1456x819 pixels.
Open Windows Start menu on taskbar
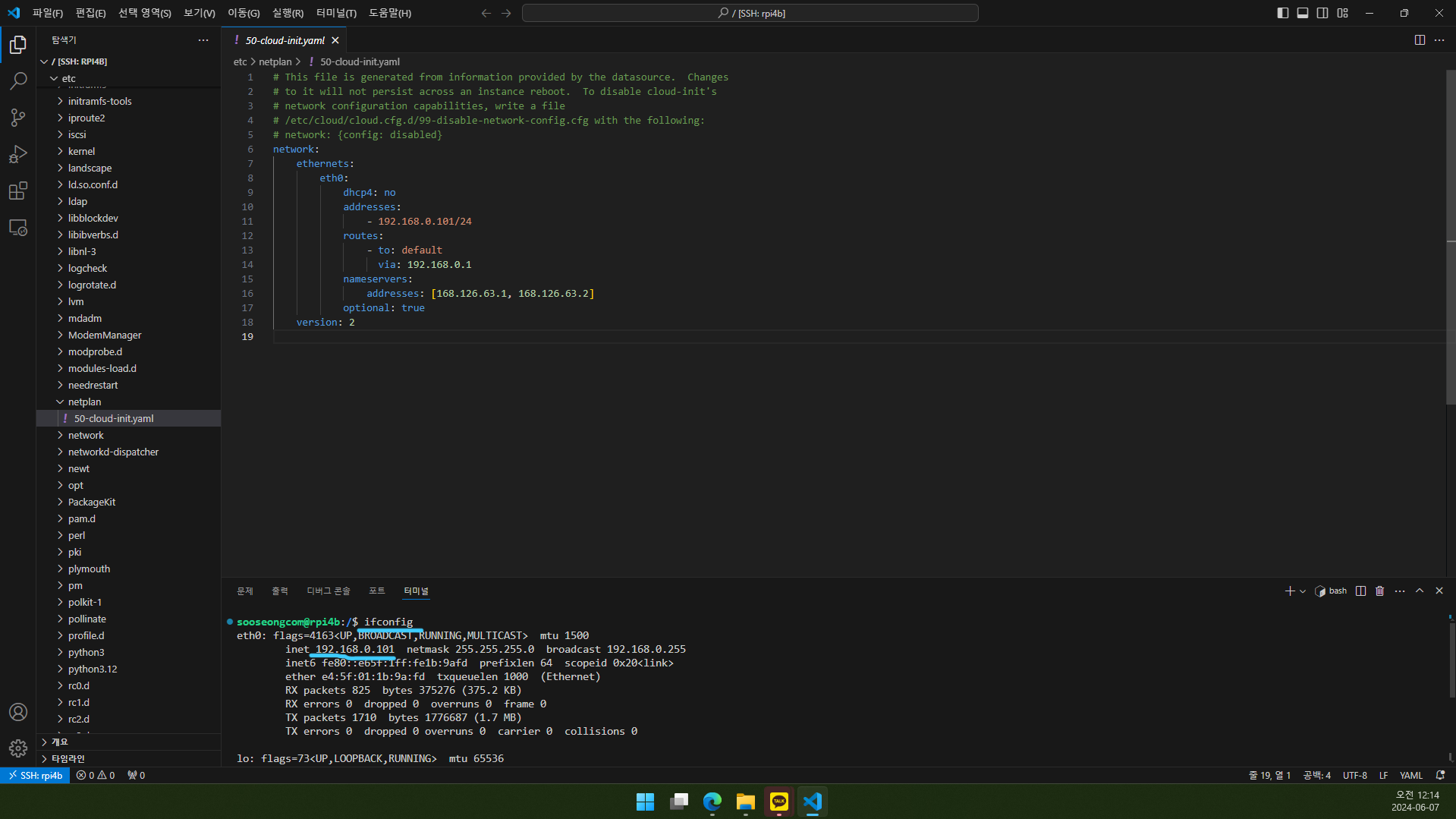(x=645, y=802)
